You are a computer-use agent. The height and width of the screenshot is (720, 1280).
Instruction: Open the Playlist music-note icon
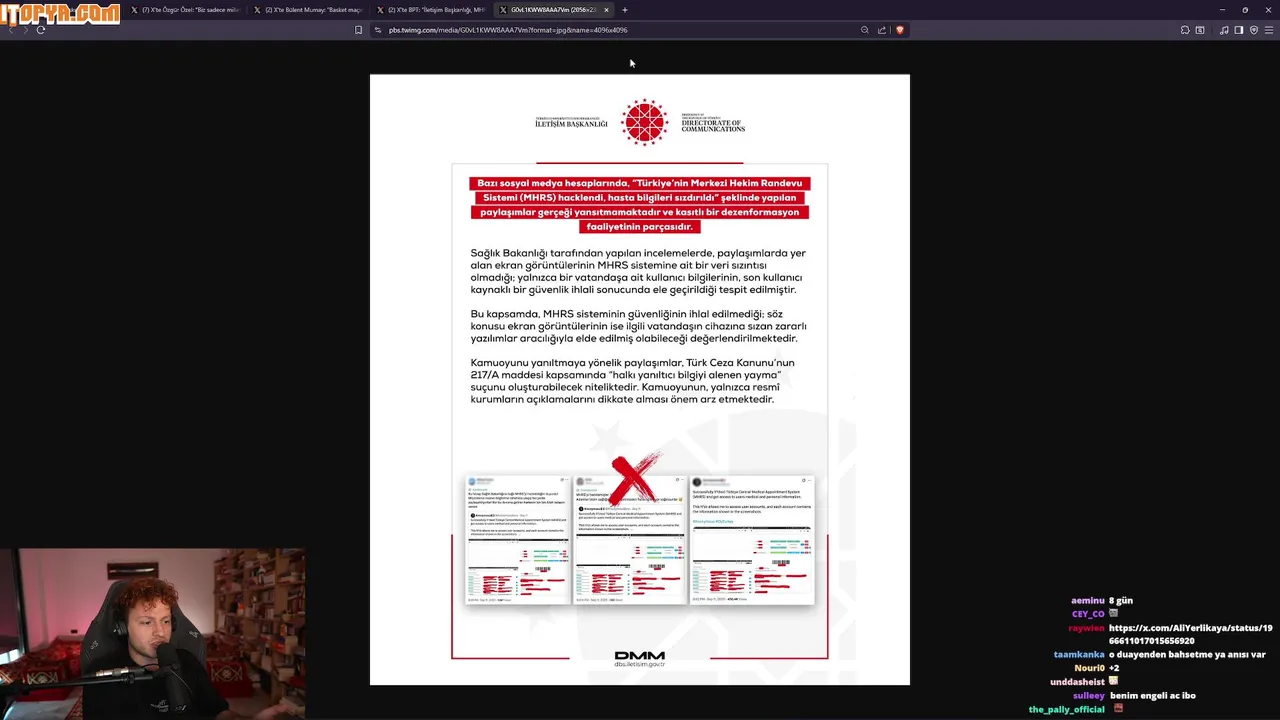1224,30
